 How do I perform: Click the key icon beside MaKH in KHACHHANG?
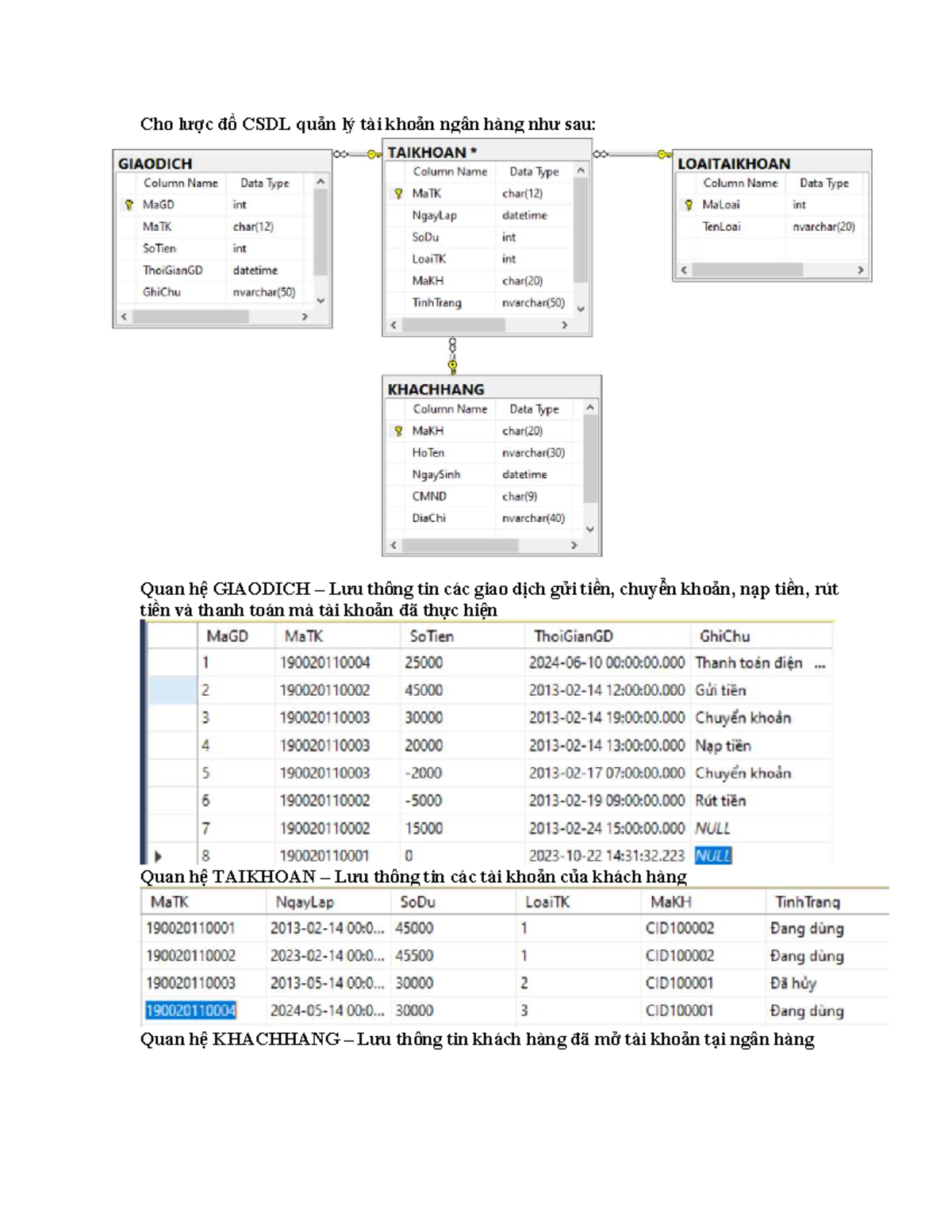(x=398, y=431)
